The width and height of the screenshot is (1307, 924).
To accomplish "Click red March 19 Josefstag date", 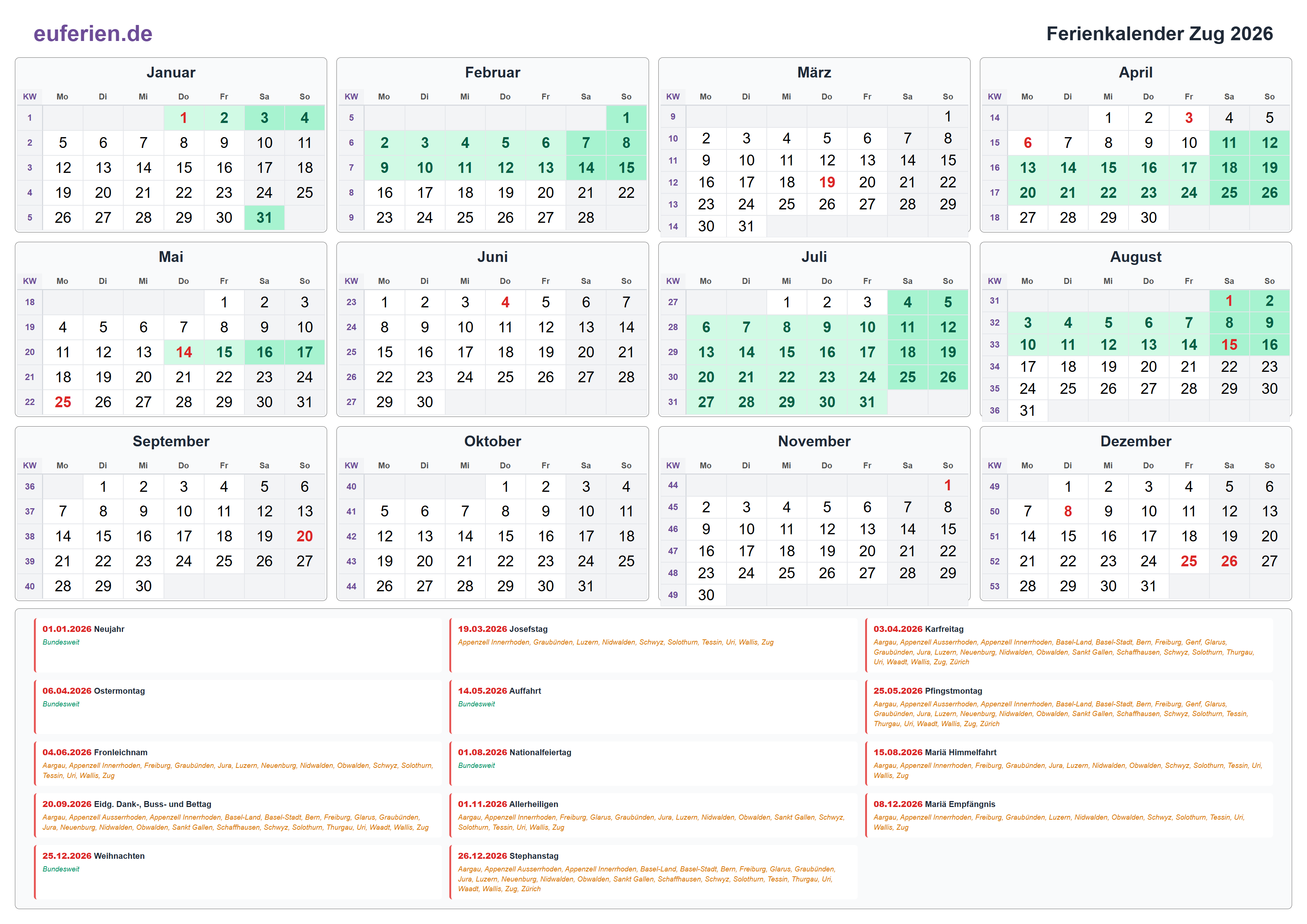I will pyautogui.click(x=826, y=182).
